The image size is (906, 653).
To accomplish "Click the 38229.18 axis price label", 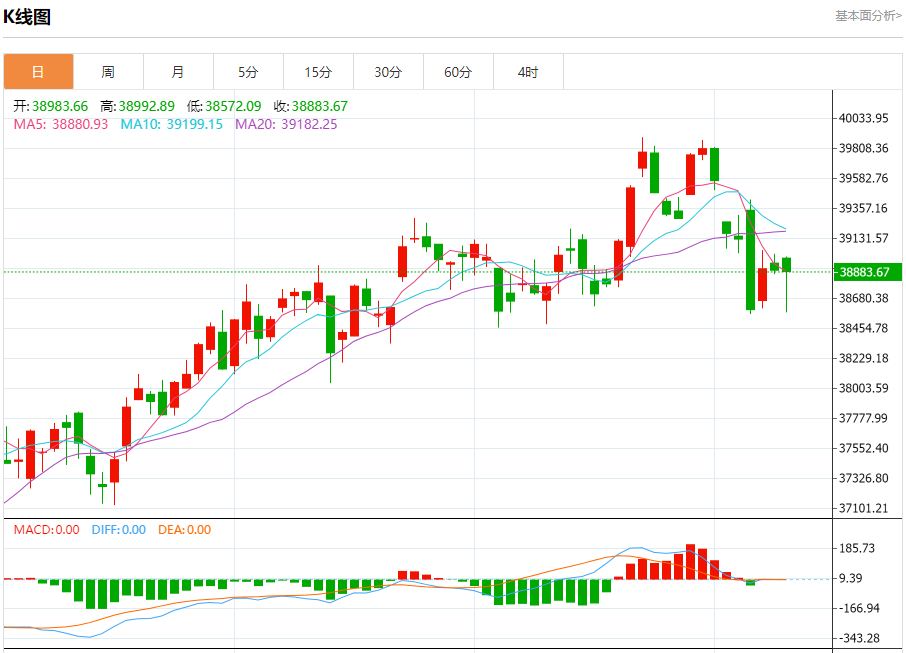I will click(x=864, y=358).
